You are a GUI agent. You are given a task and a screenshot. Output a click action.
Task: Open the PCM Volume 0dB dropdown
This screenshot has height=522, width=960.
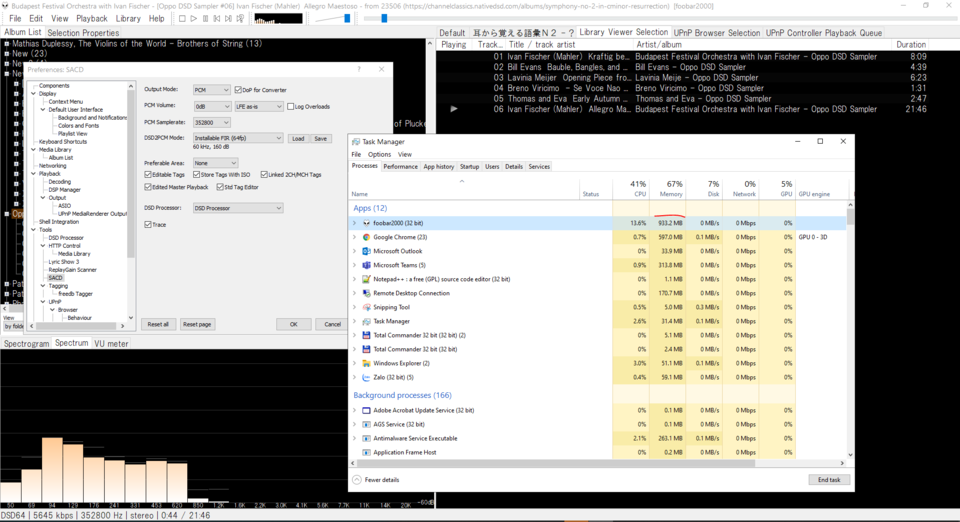coord(211,106)
